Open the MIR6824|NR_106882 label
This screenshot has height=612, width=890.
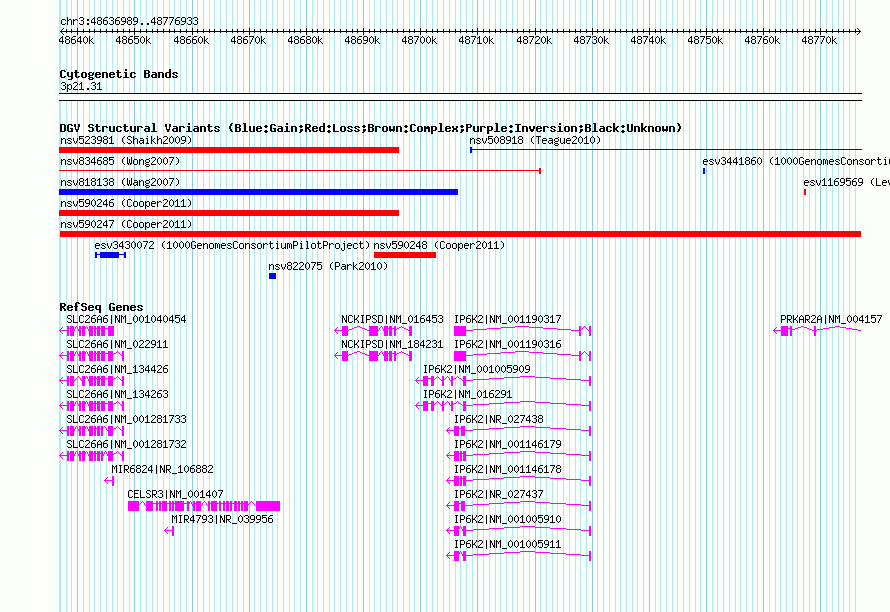click(162, 469)
